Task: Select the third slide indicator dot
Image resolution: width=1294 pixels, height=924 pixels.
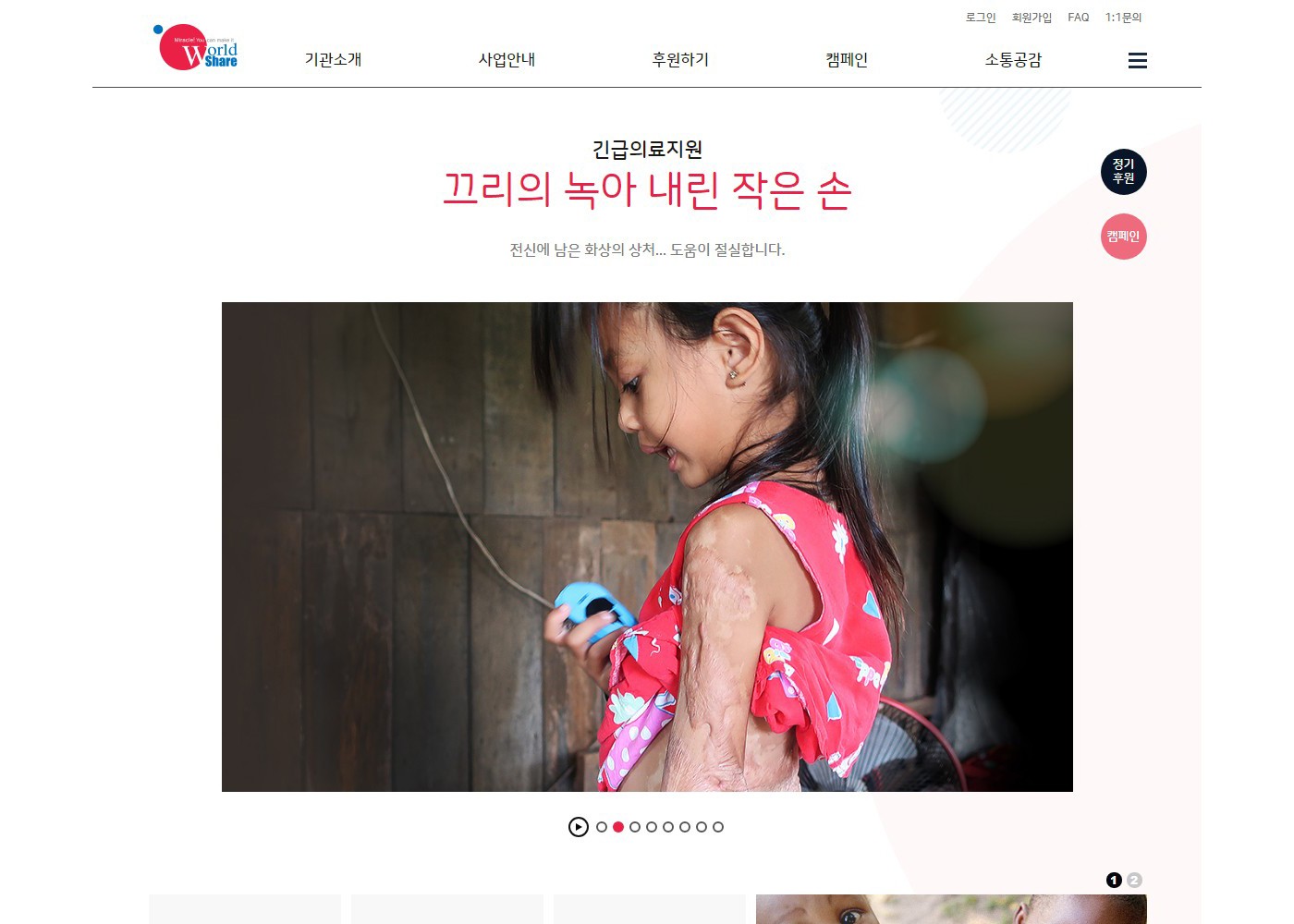Action: point(635,827)
